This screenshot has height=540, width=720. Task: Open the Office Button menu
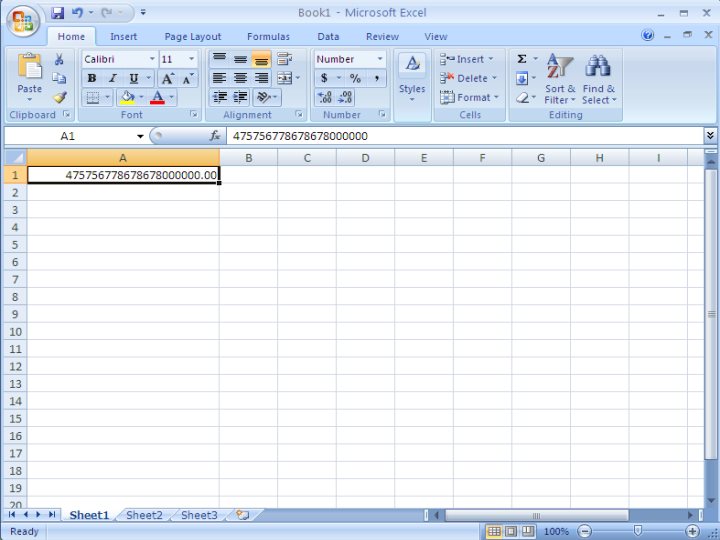click(x=23, y=21)
